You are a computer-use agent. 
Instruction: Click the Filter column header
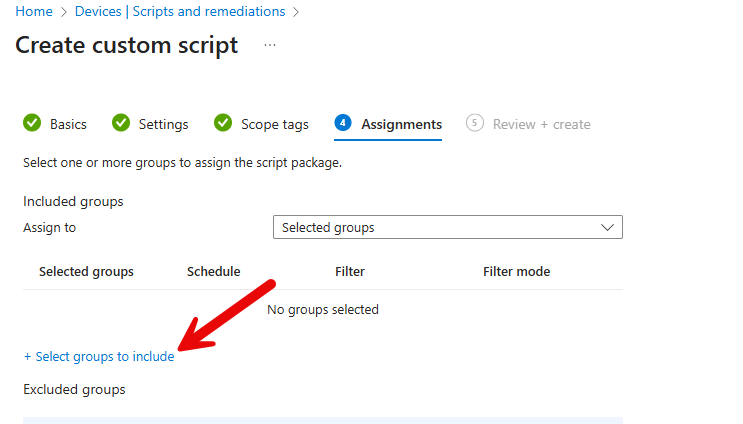[x=350, y=271]
